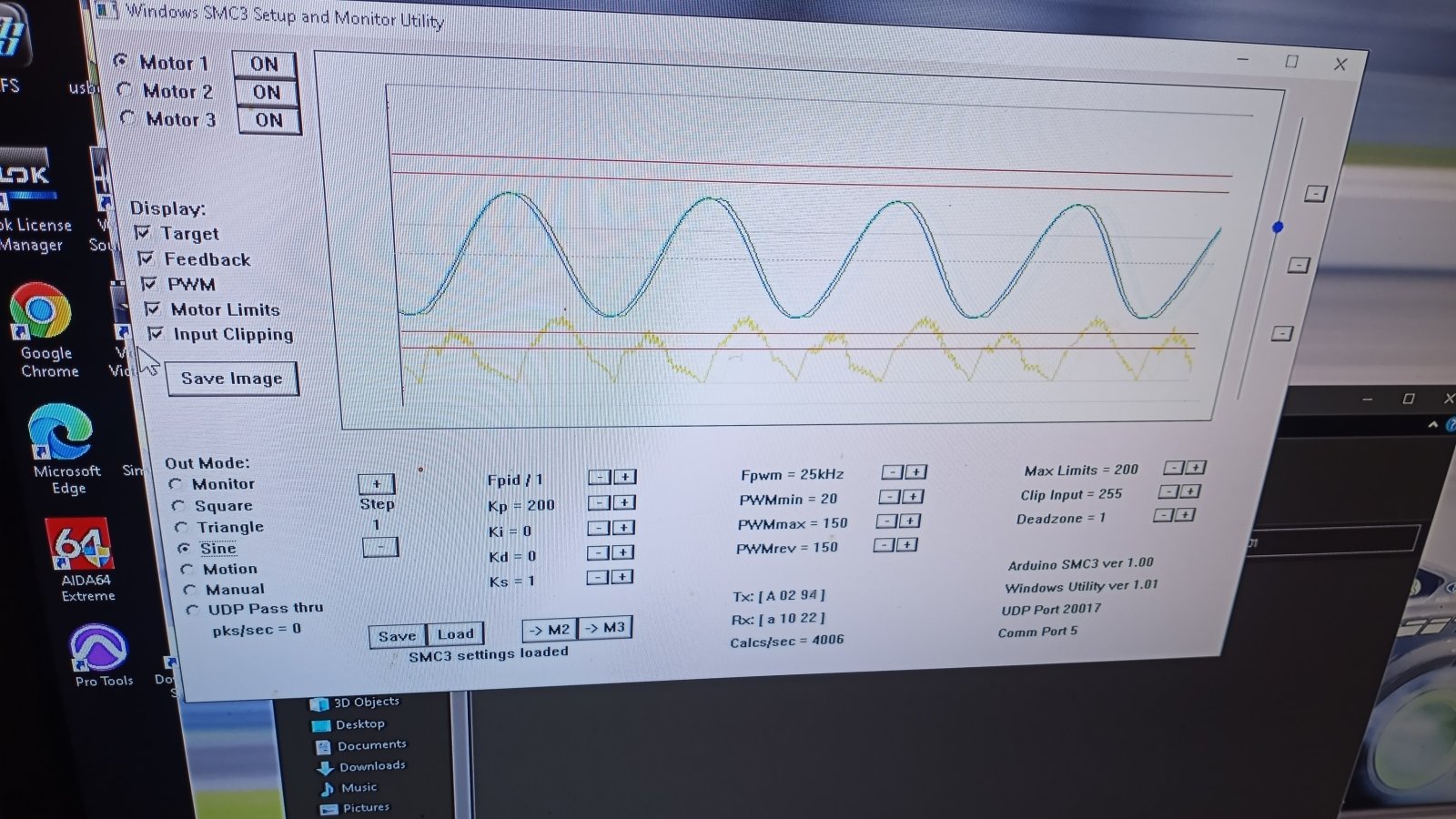Decrease PWMmin value
This screenshot has width=1456, height=819.
tap(889, 496)
